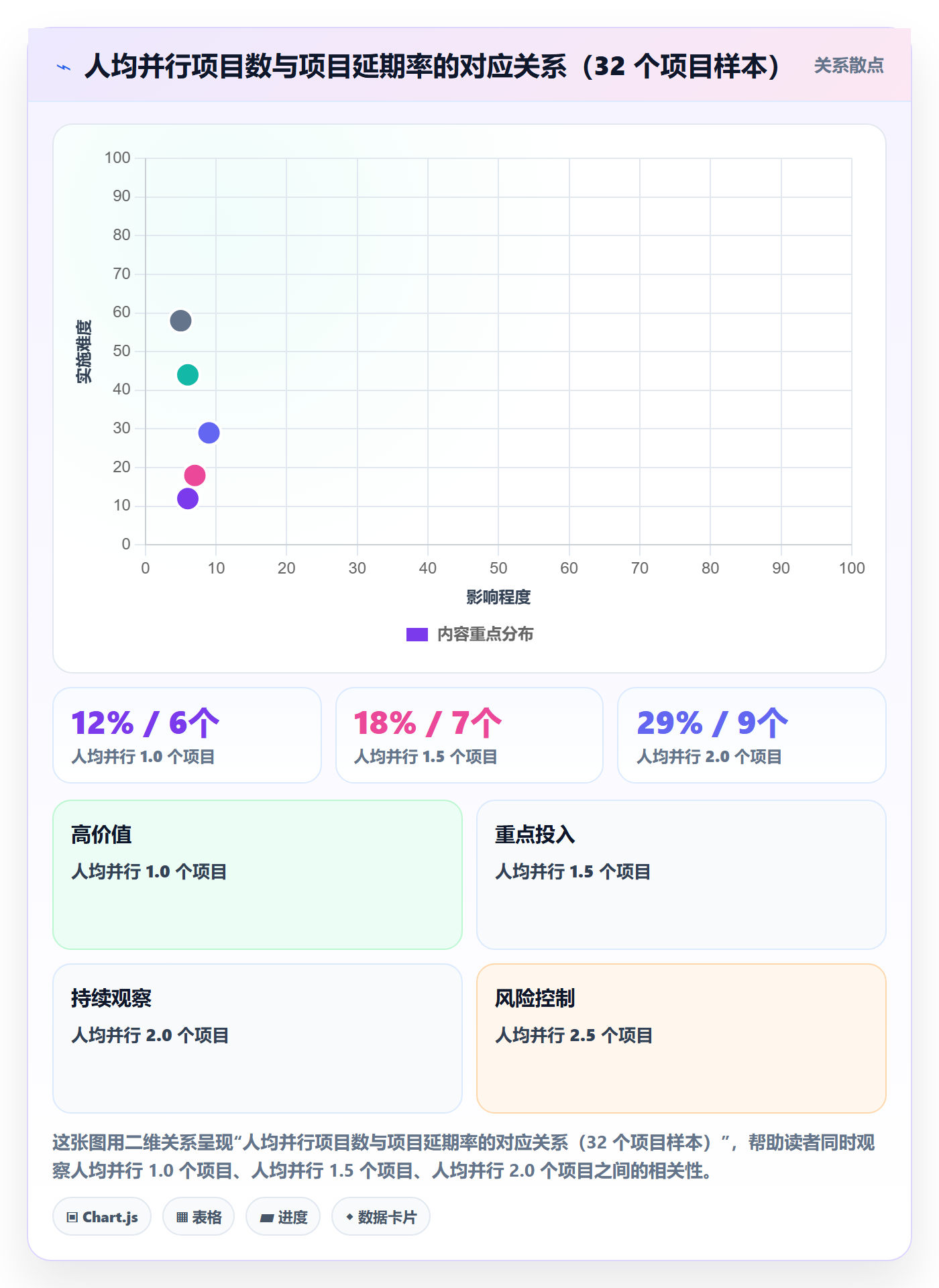Click 人均并行 1.5 个项目 in the 重点投入 card
939x1288 pixels.
click(573, 871)
